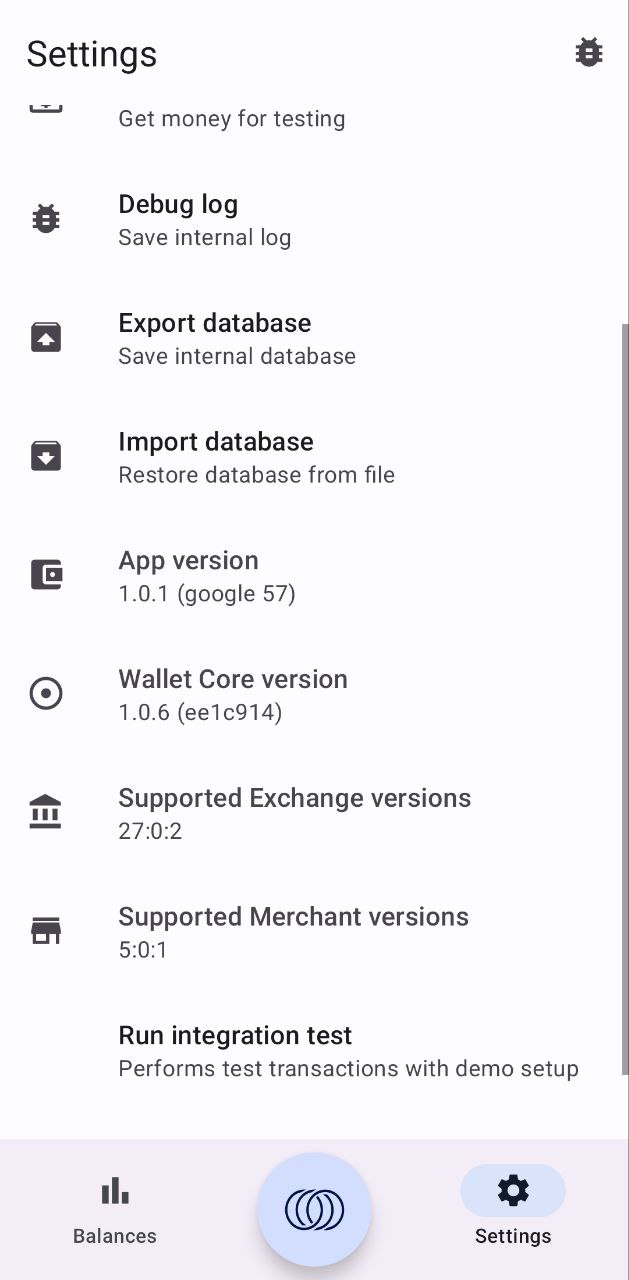Tap the bug icon beside Debug log

tap(46, 219)
